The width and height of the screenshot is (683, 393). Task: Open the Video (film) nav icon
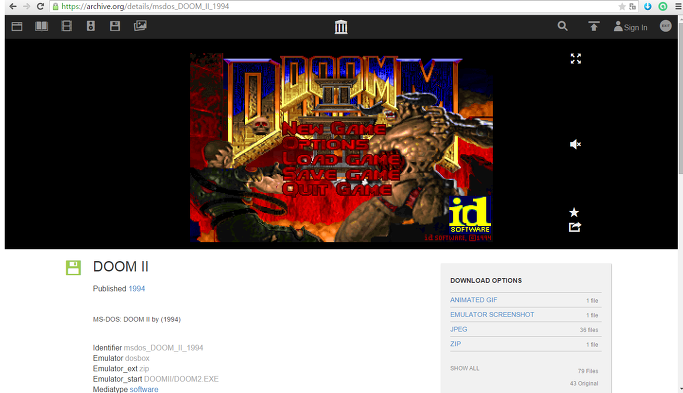point(67,26)
